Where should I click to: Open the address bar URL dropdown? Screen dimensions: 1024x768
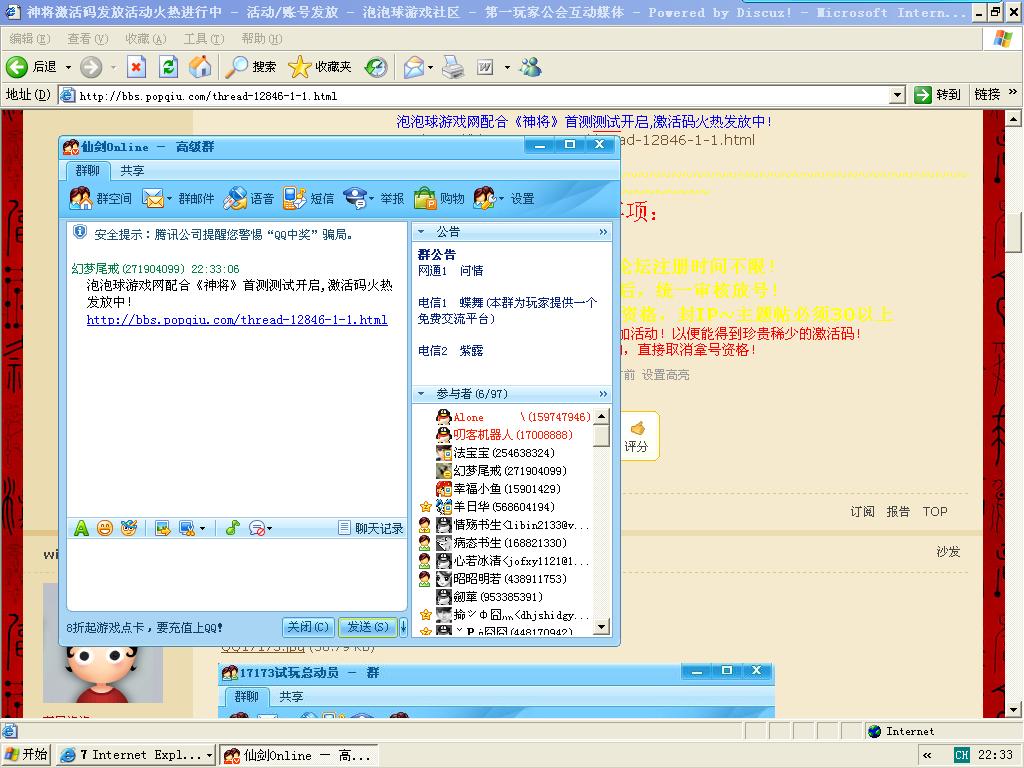[897, 95]
